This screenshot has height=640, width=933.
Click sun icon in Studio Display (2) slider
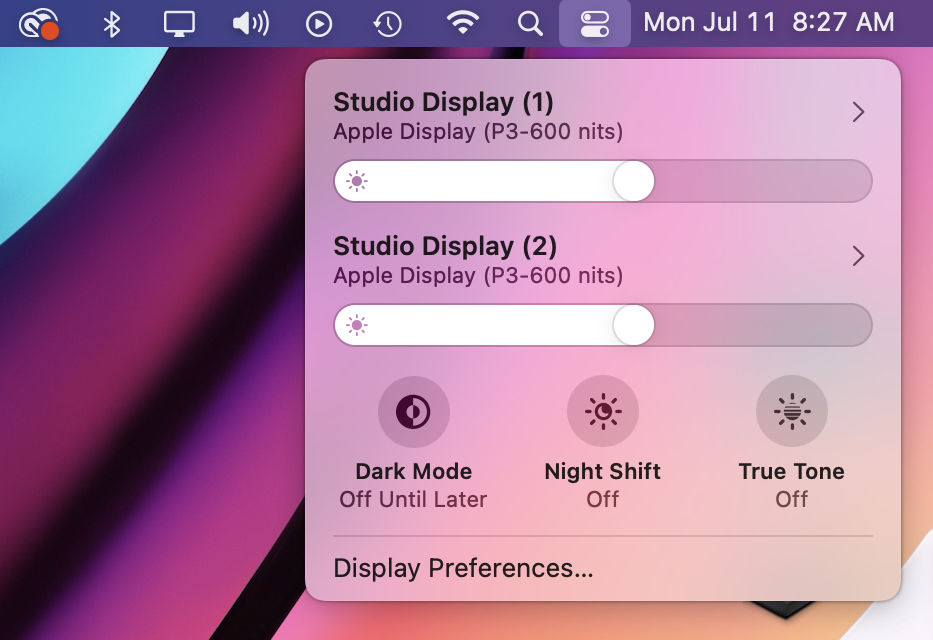[x=357, y=325]
